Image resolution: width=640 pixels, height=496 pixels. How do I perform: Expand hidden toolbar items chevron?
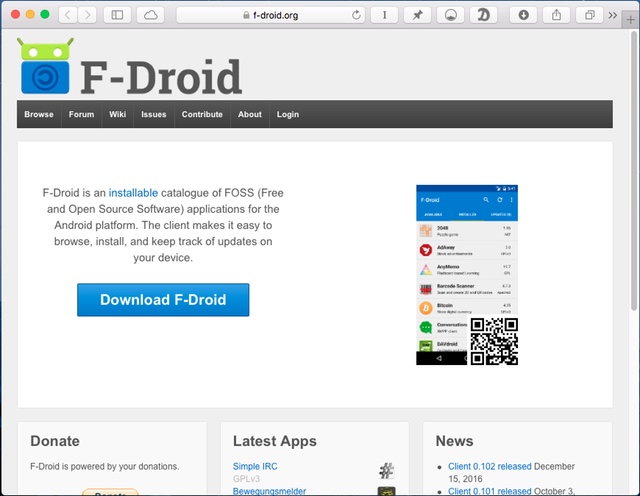pyautogui.click(x=613, y=16)
